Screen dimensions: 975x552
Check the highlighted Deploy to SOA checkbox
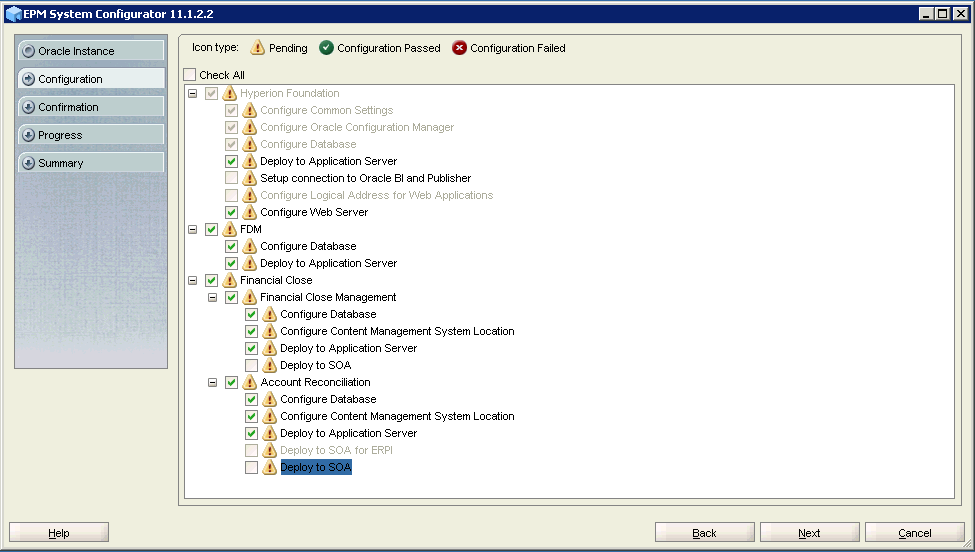click(251, 467)
